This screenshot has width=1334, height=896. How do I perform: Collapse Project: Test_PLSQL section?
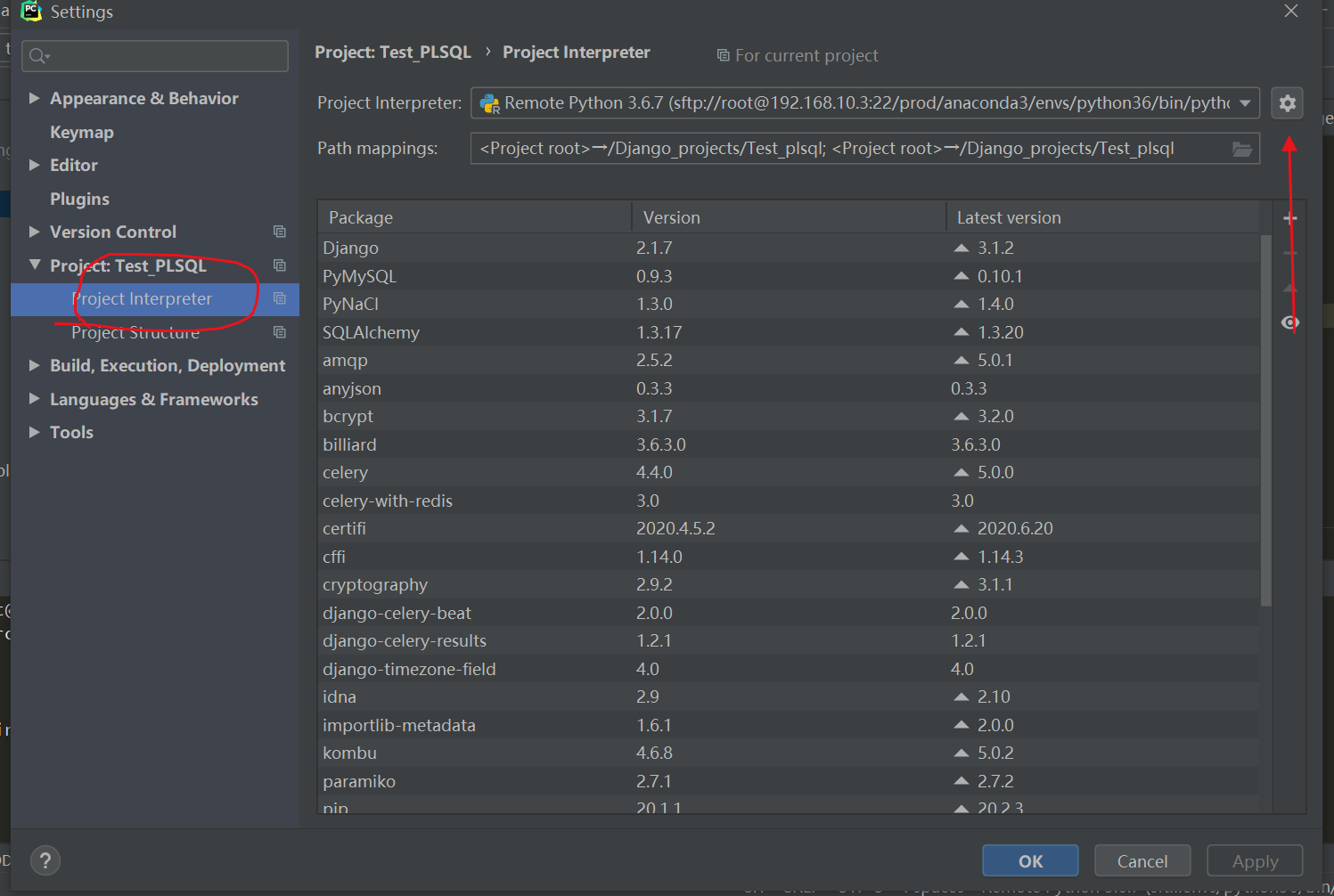(34, 265)
